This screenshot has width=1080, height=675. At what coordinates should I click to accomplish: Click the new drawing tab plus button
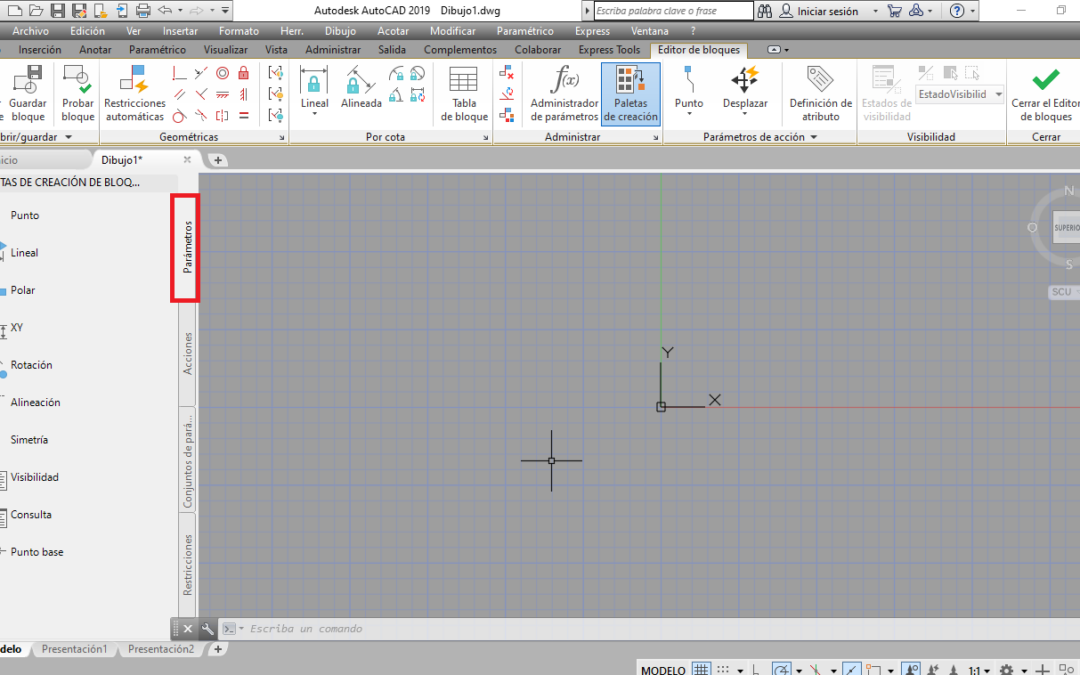coord(218,160)
